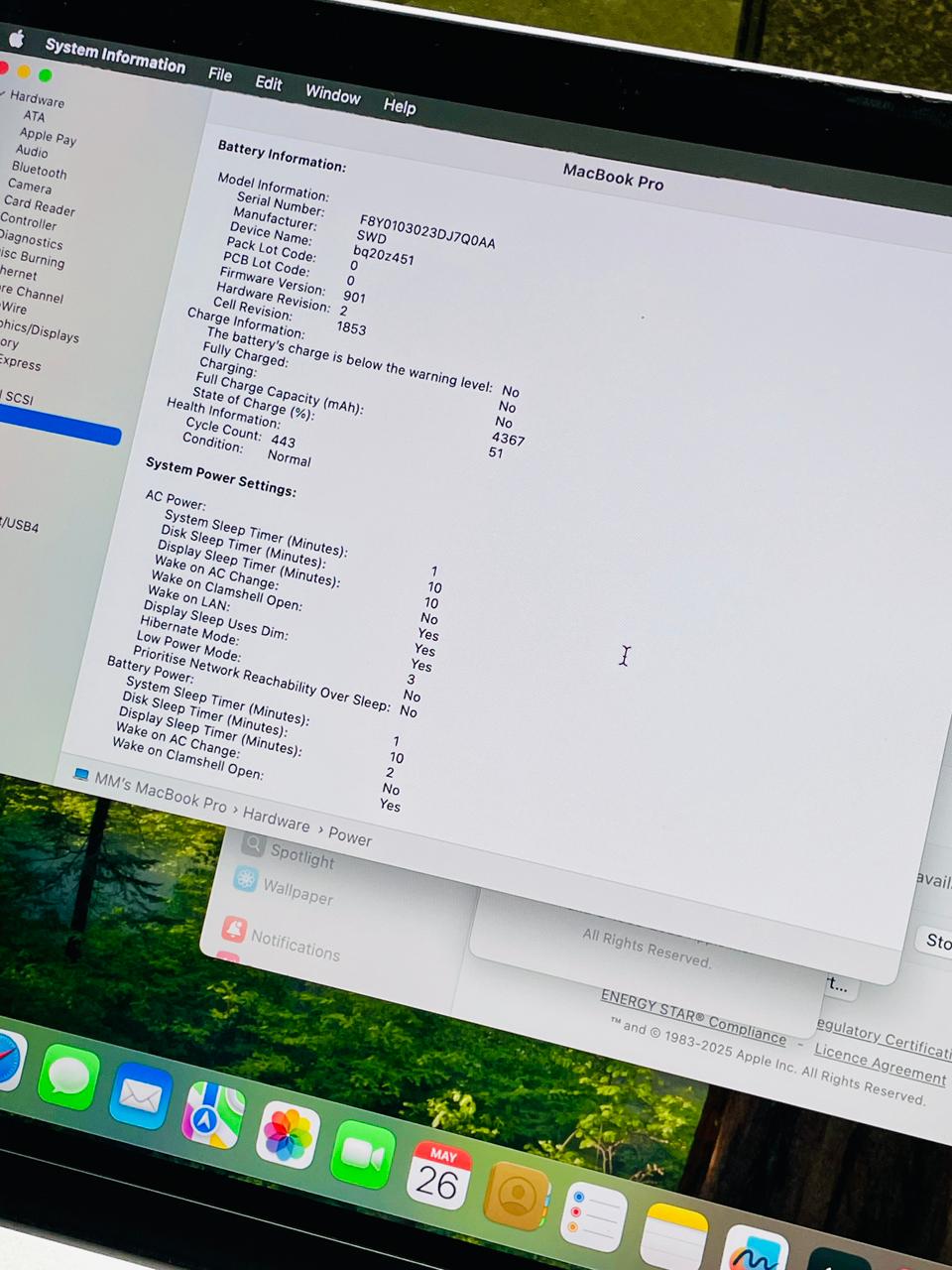Select Audio in the sidebar
The height and width of the screenshot is (1270, 952).
pyautogui.click(x=32, y=152)
